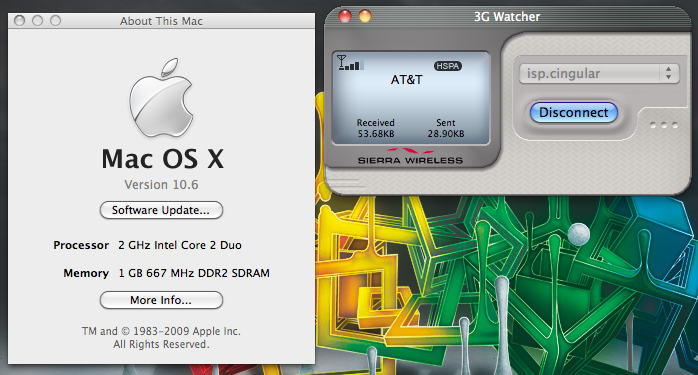
Task: Click the 3G Watcher window title
Action: pos(507,17)
